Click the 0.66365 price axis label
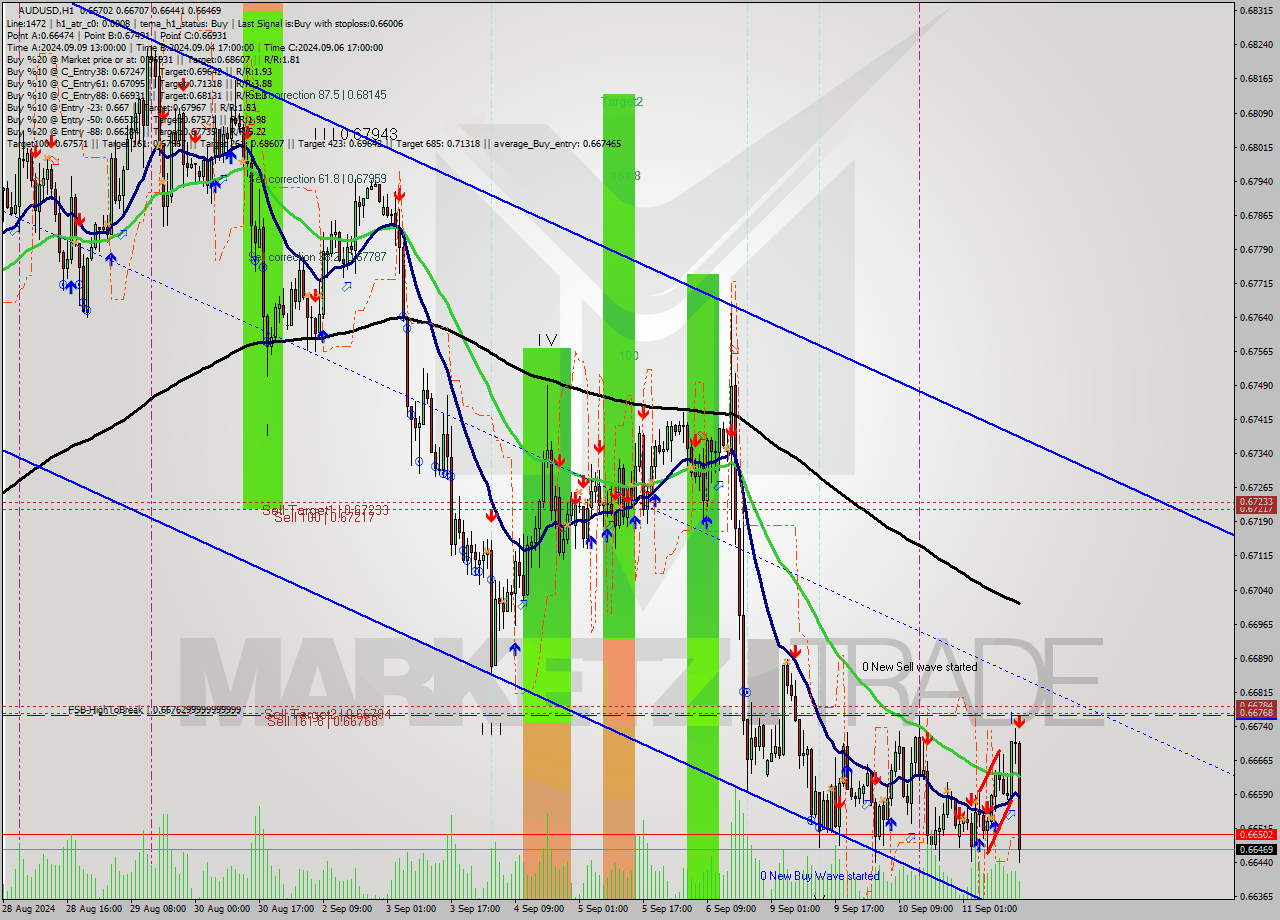1280x920 pixels. point(1256,897)
